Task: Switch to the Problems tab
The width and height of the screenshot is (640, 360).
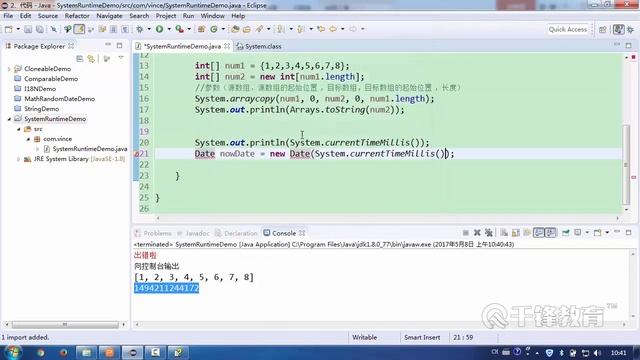Action: pyautogui.click(x=153, y=233)
